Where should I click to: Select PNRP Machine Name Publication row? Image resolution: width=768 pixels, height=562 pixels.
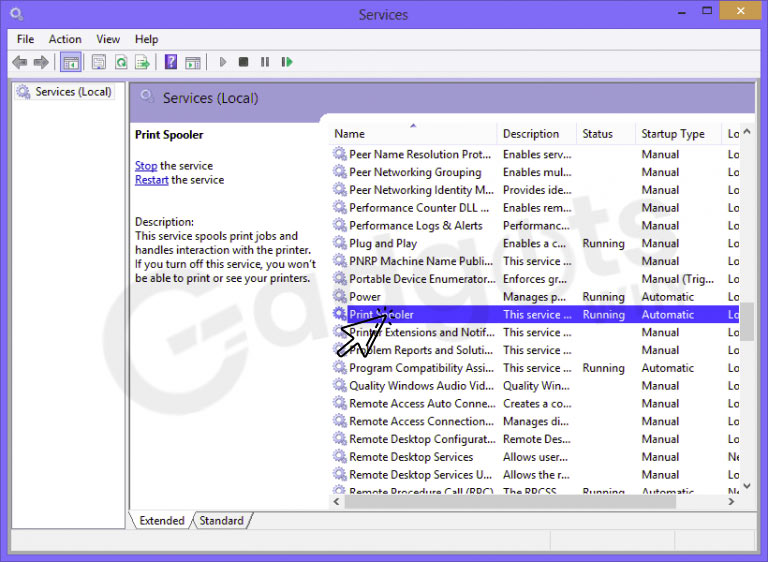(x=534, y=261)
